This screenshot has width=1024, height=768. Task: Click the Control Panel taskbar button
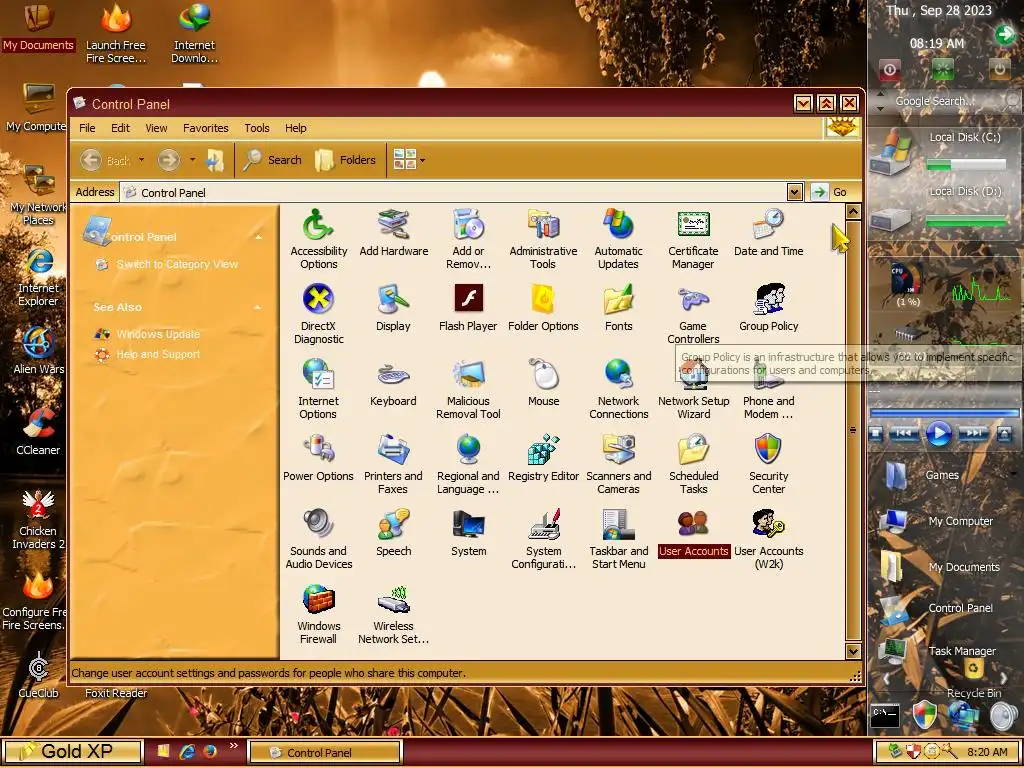(325, 752)
